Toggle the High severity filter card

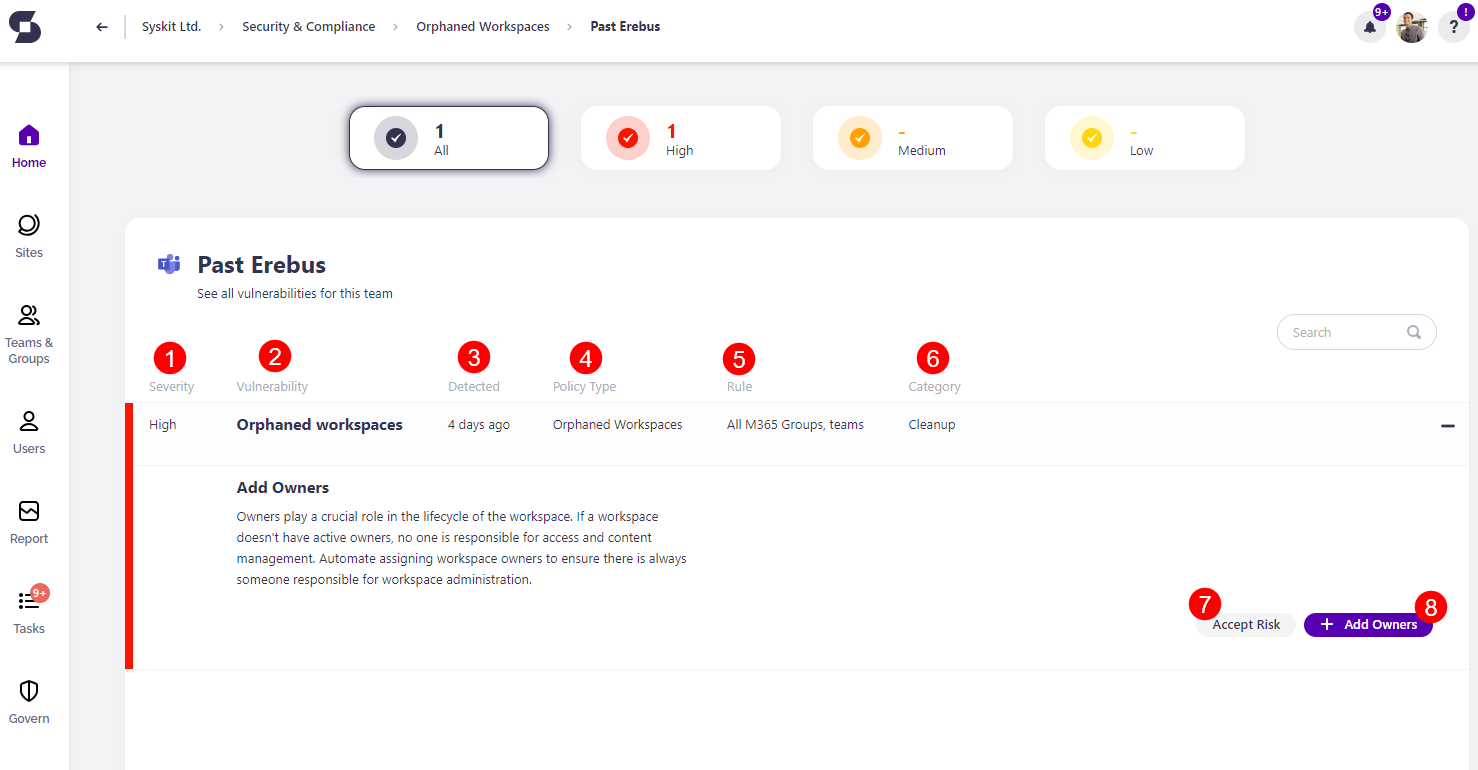pyautogui.click(x=681, y=137)
